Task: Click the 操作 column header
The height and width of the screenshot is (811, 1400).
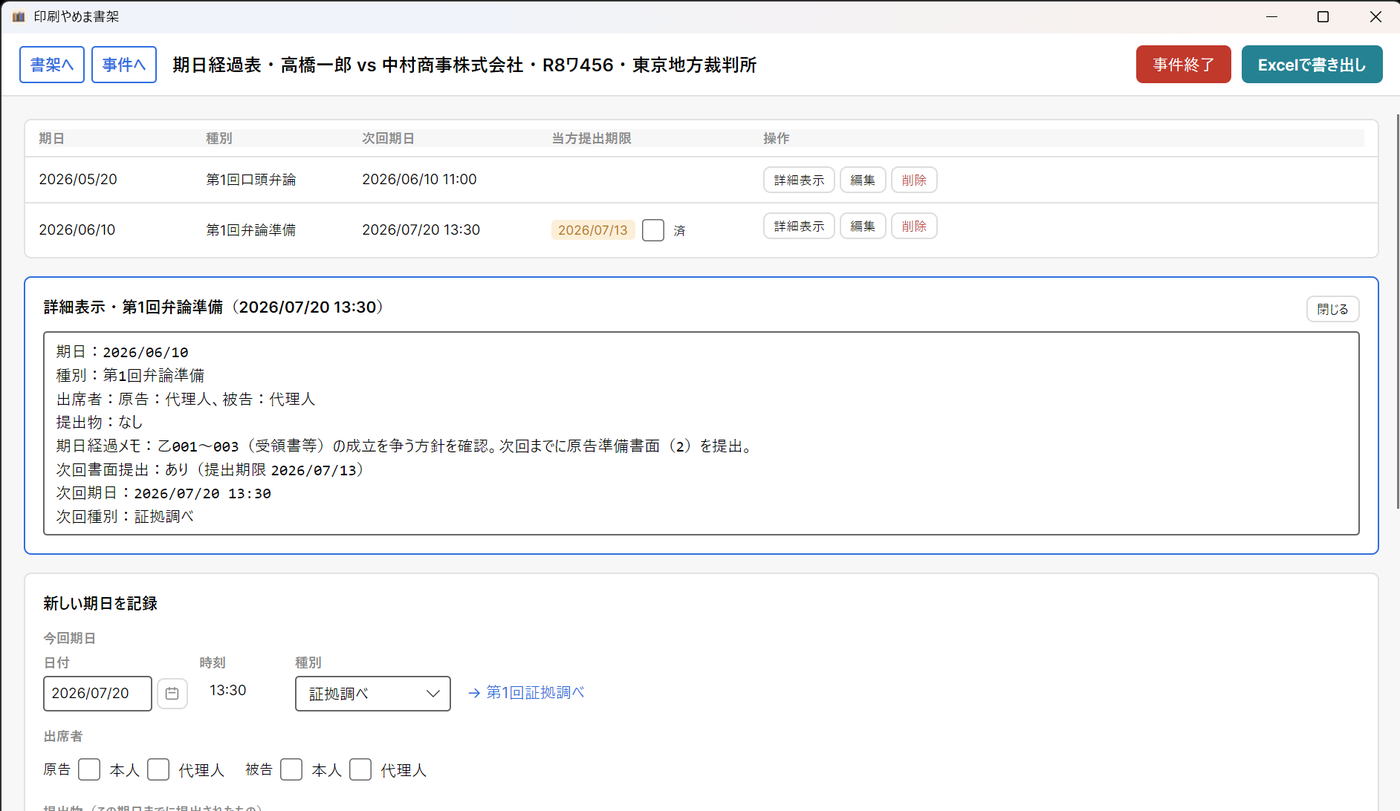Action: point(776,138)
